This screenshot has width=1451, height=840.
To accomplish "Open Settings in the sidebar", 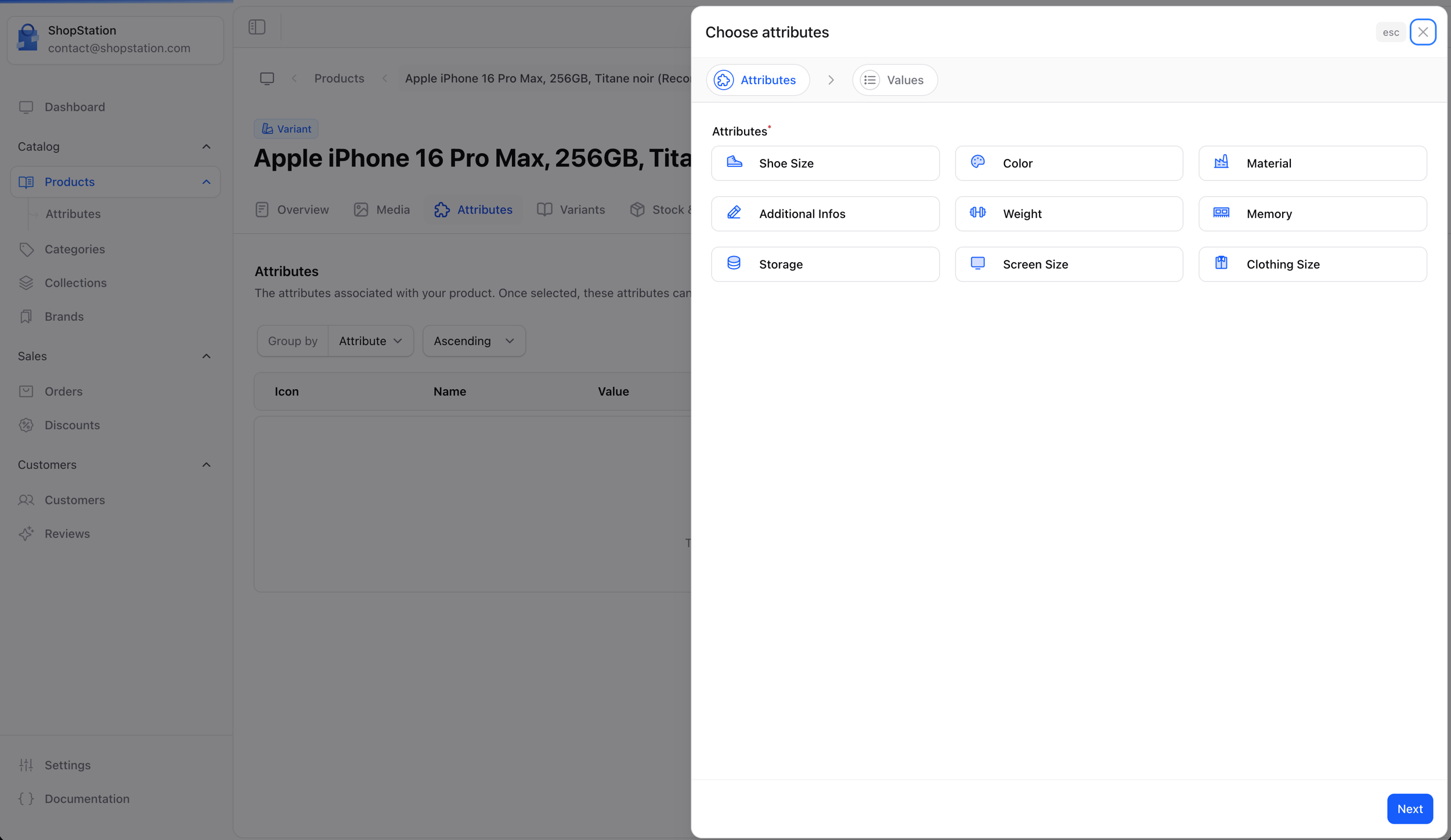I will pyautogui.click(x=115, y=765).
